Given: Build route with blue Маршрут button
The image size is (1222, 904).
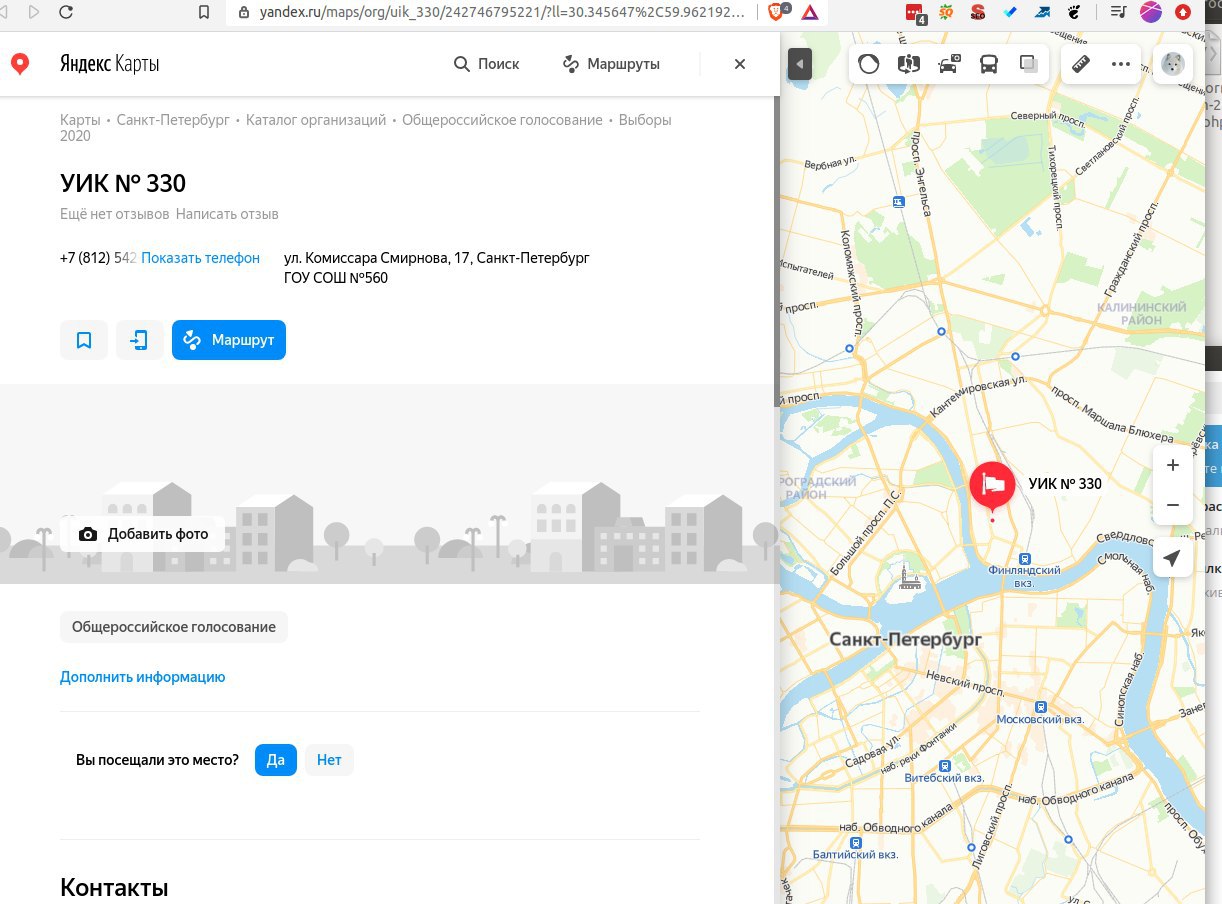Looking at the screenshot, I should (x=229, y=340).
